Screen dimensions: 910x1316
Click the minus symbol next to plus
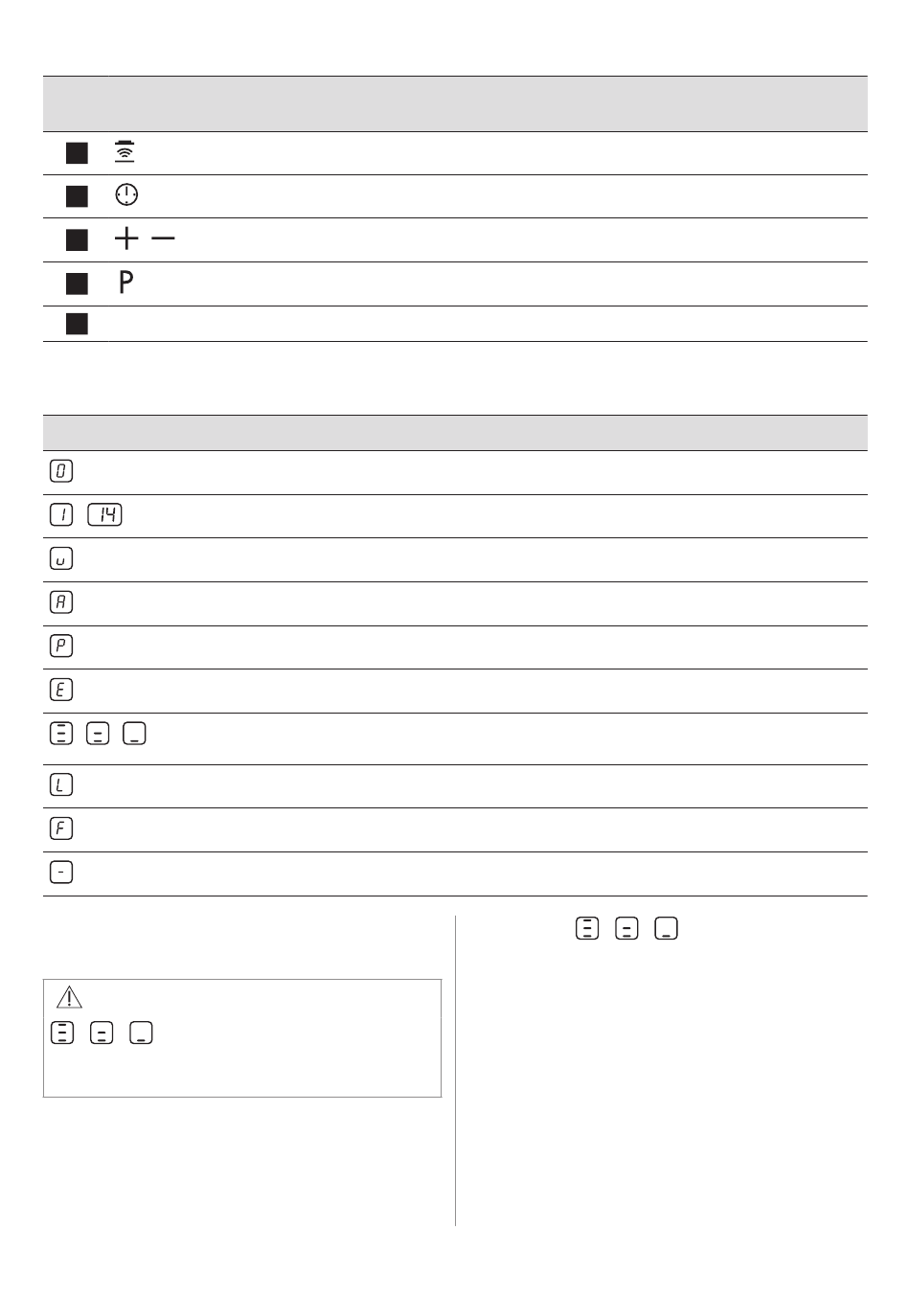(163, 238)
